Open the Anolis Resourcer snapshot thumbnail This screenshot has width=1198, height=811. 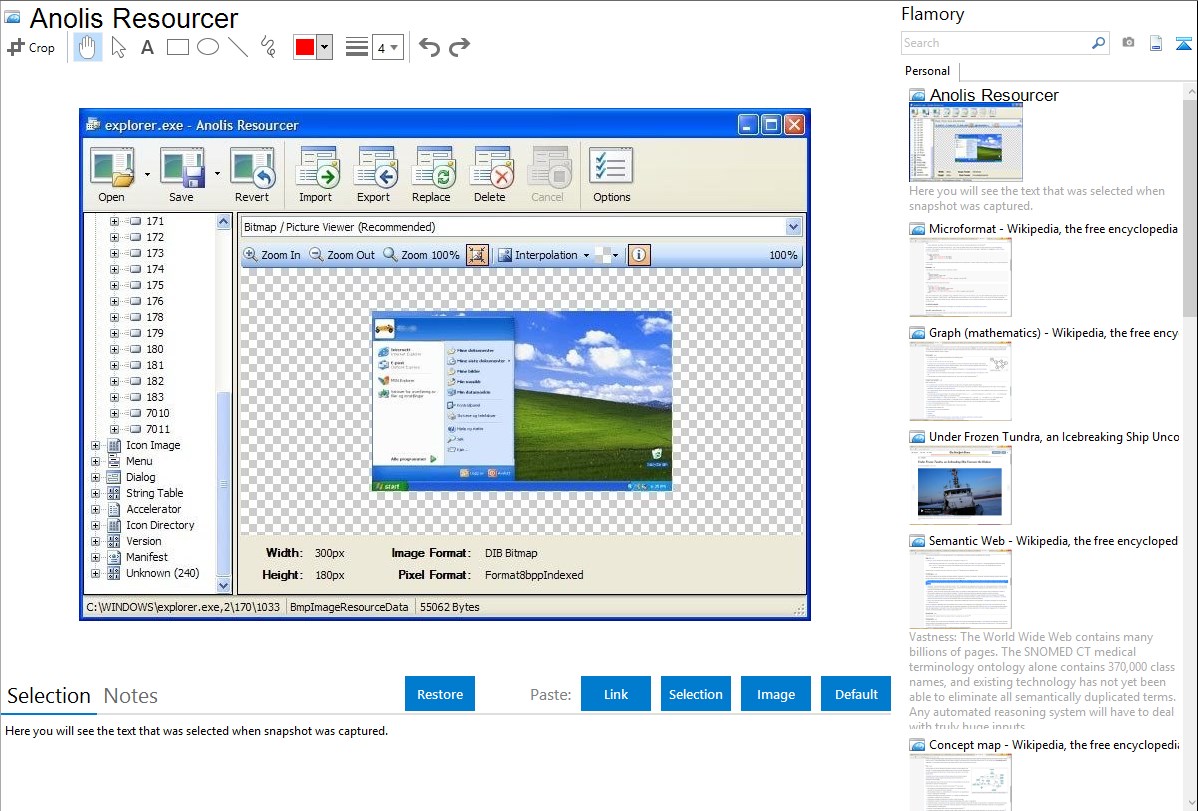[966, 143]
